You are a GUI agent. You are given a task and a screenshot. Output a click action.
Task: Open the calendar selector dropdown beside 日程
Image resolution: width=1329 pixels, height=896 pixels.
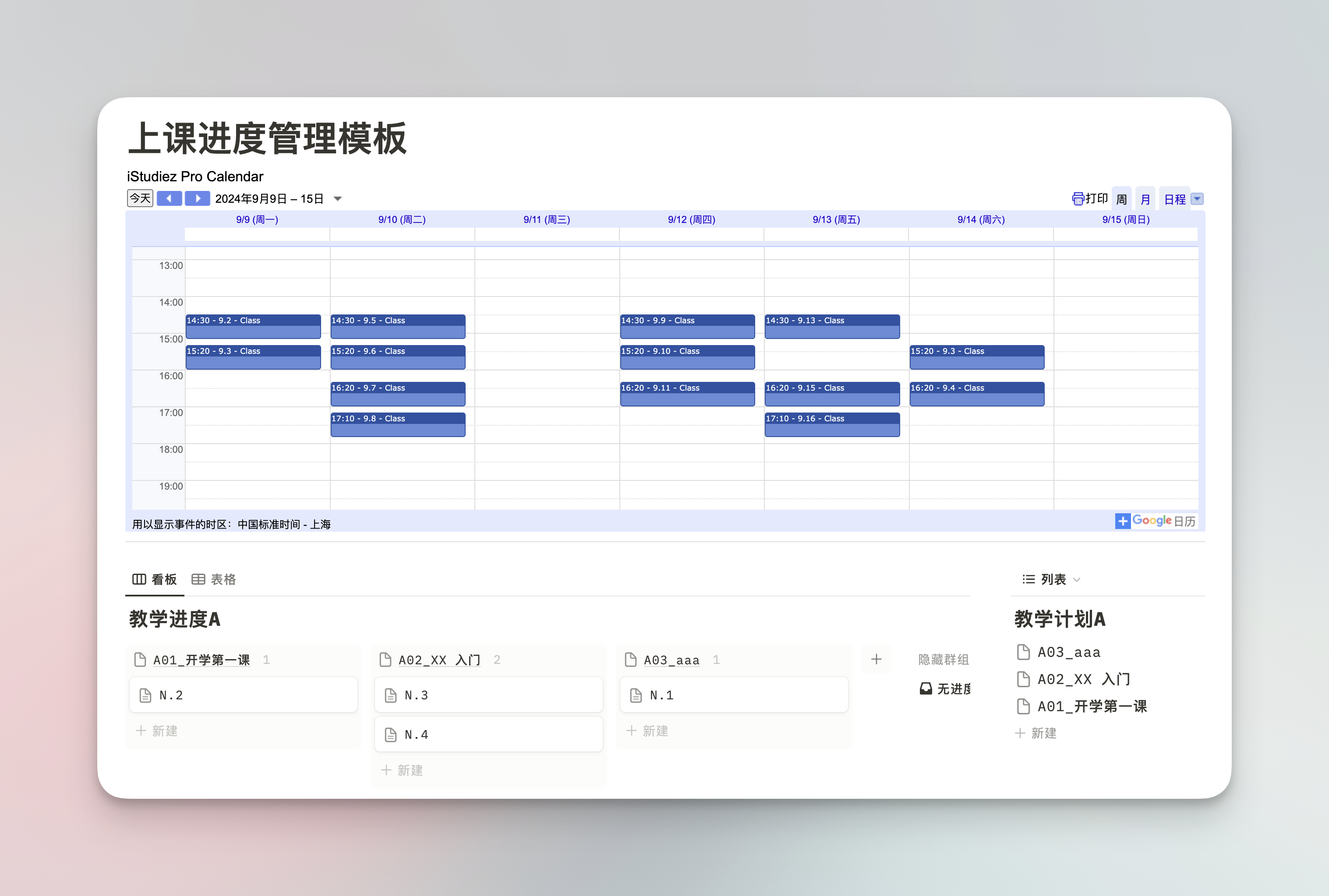tap(1197, 199)
